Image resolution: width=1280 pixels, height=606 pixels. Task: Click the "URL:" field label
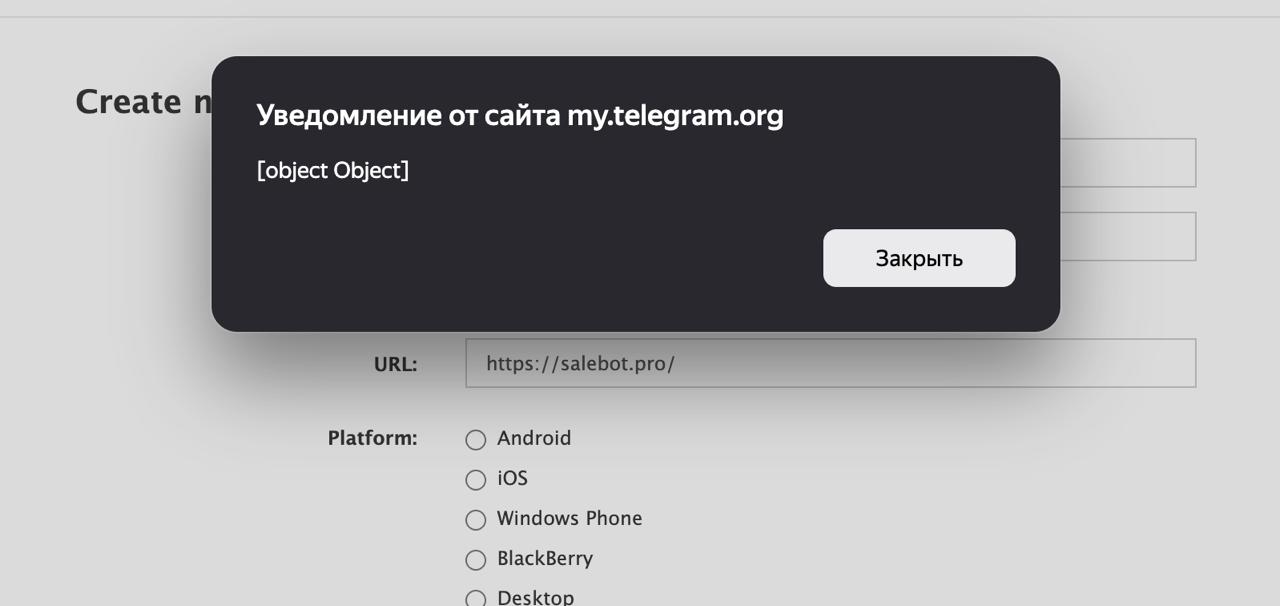click(x=395, y=364)
